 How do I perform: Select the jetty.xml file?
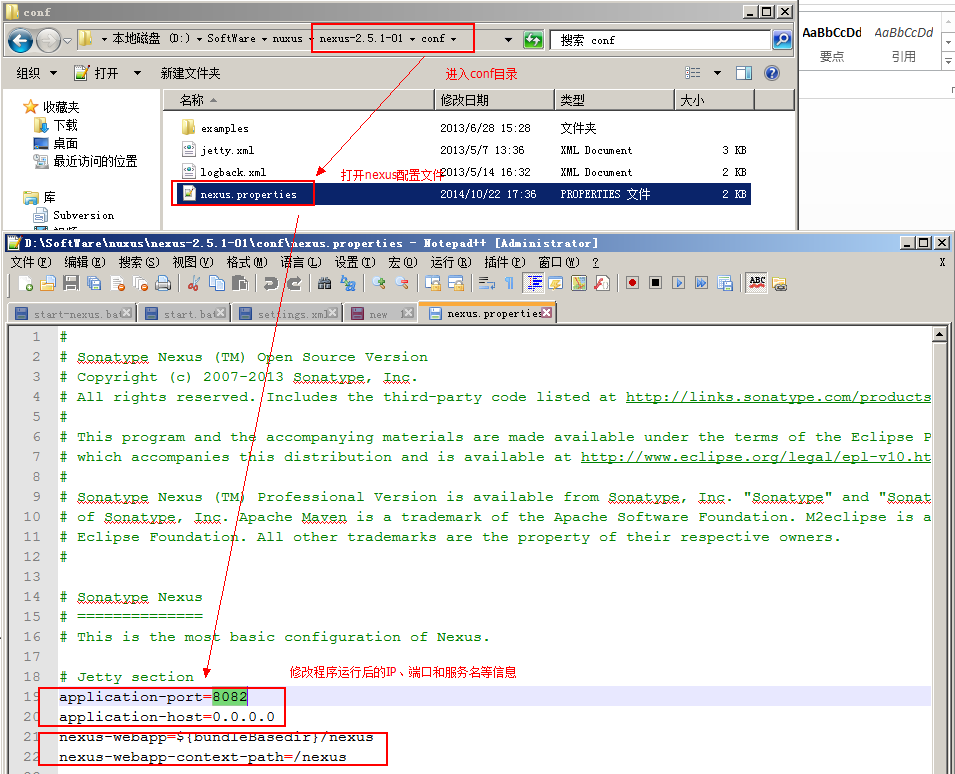click(227, 150)
